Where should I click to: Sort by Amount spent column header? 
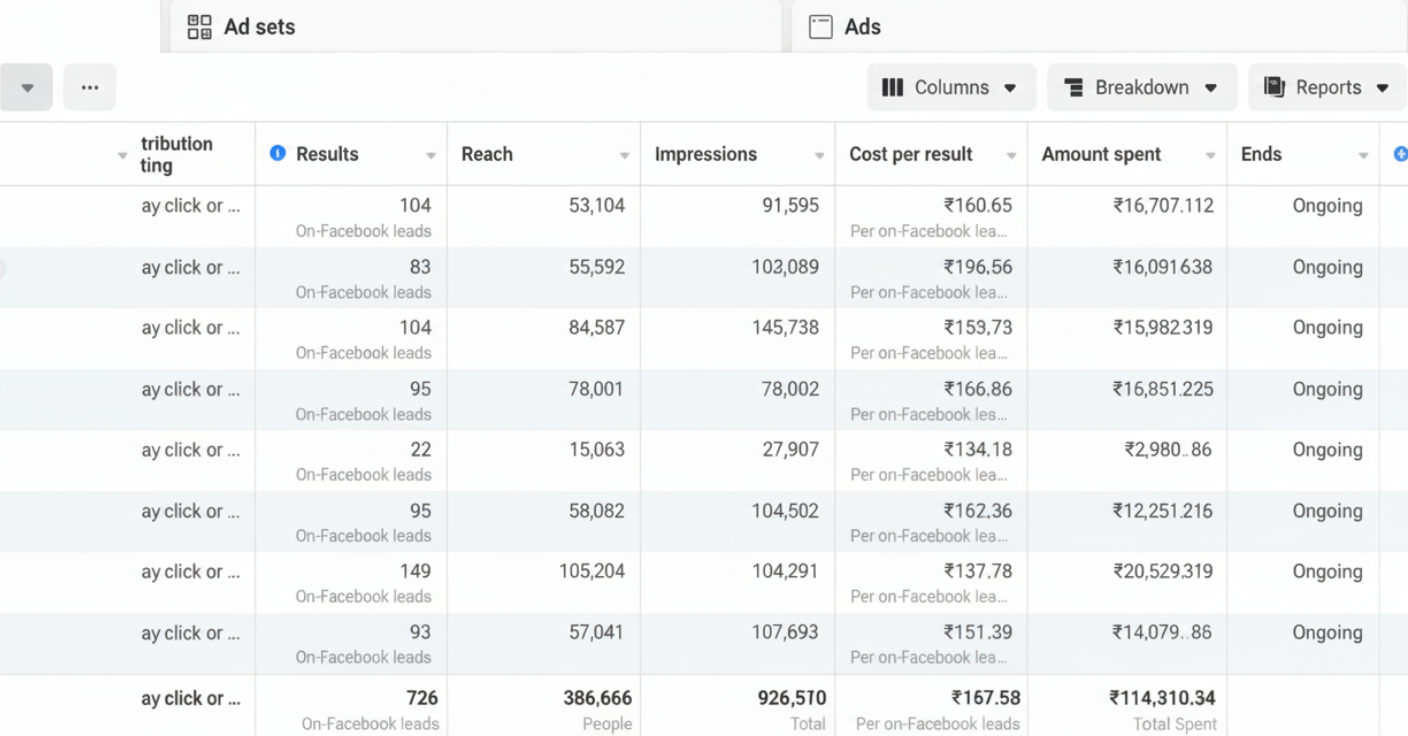(x=1101, y=154)
